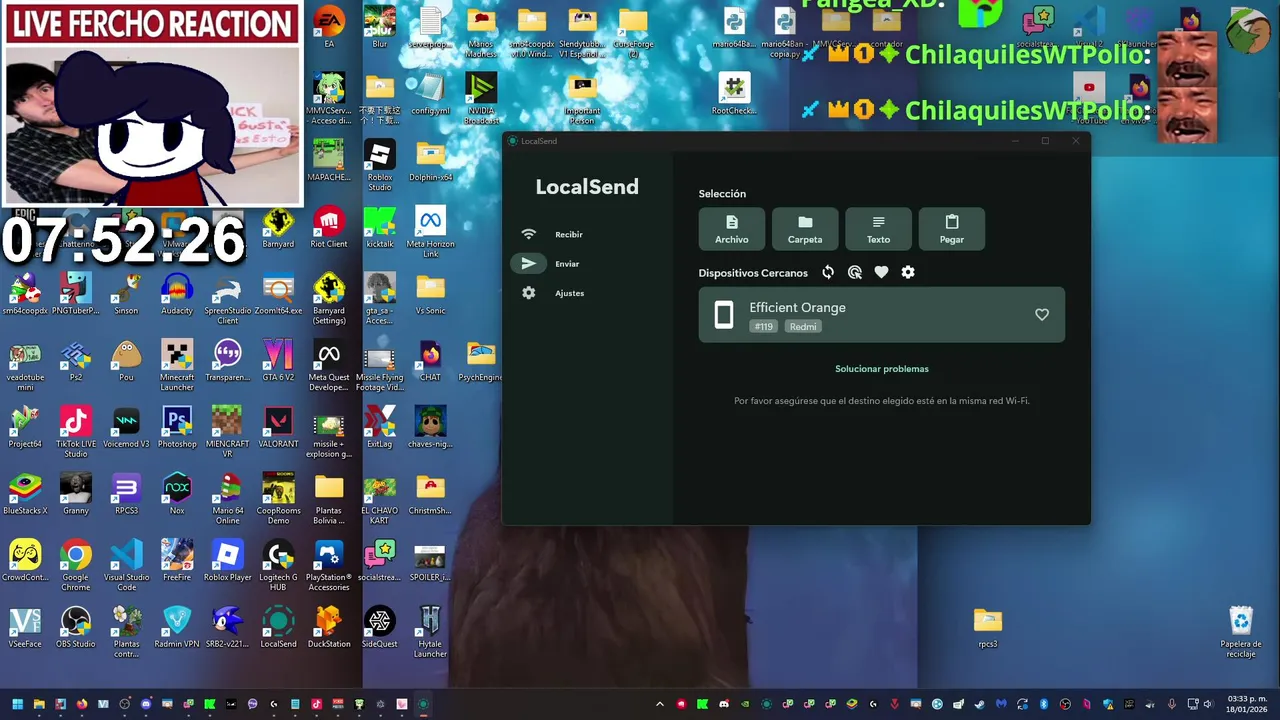Open Visual Studio Code desktop icon
The width and height of the screenshot is (1280, 720).
coord(126,566)
